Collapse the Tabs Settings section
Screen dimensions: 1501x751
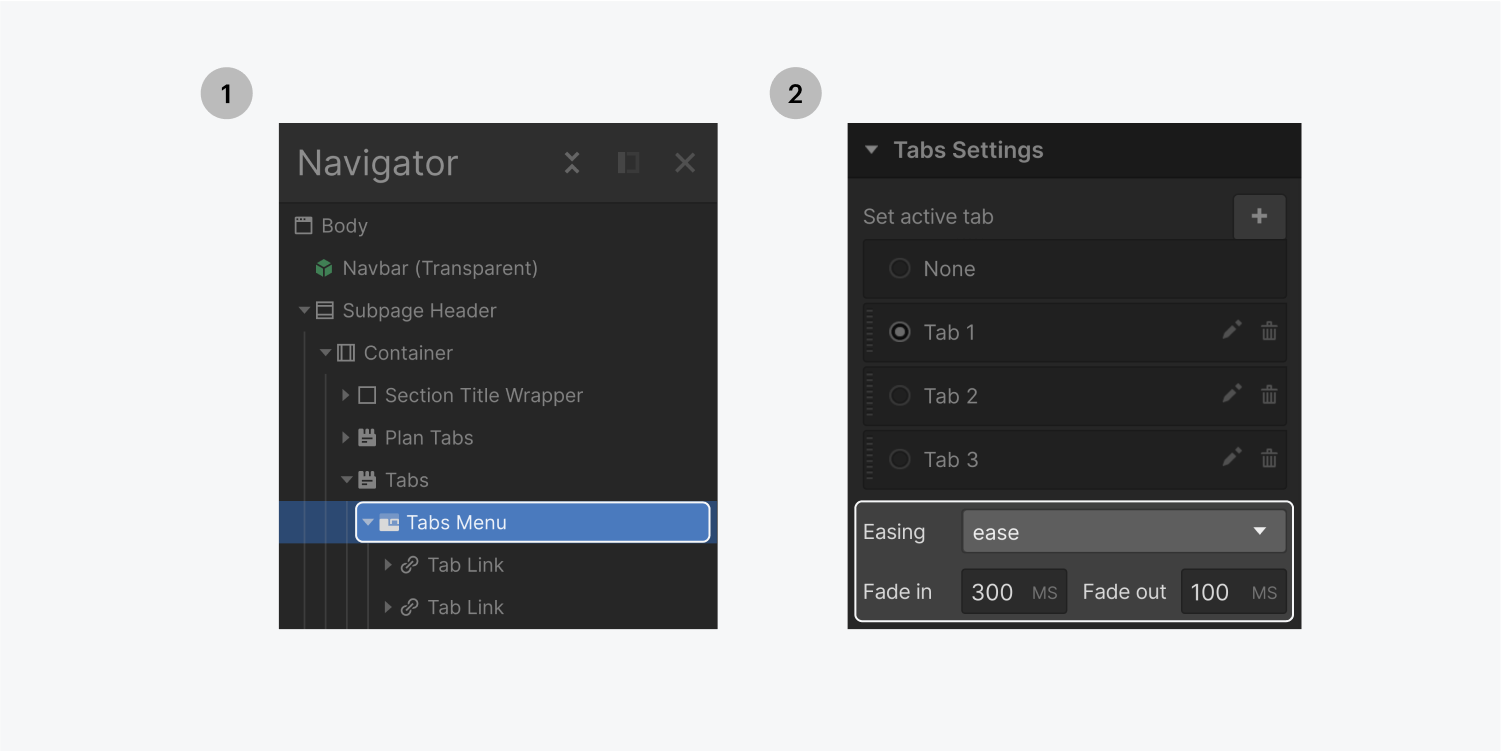click(x=870, y=150)
